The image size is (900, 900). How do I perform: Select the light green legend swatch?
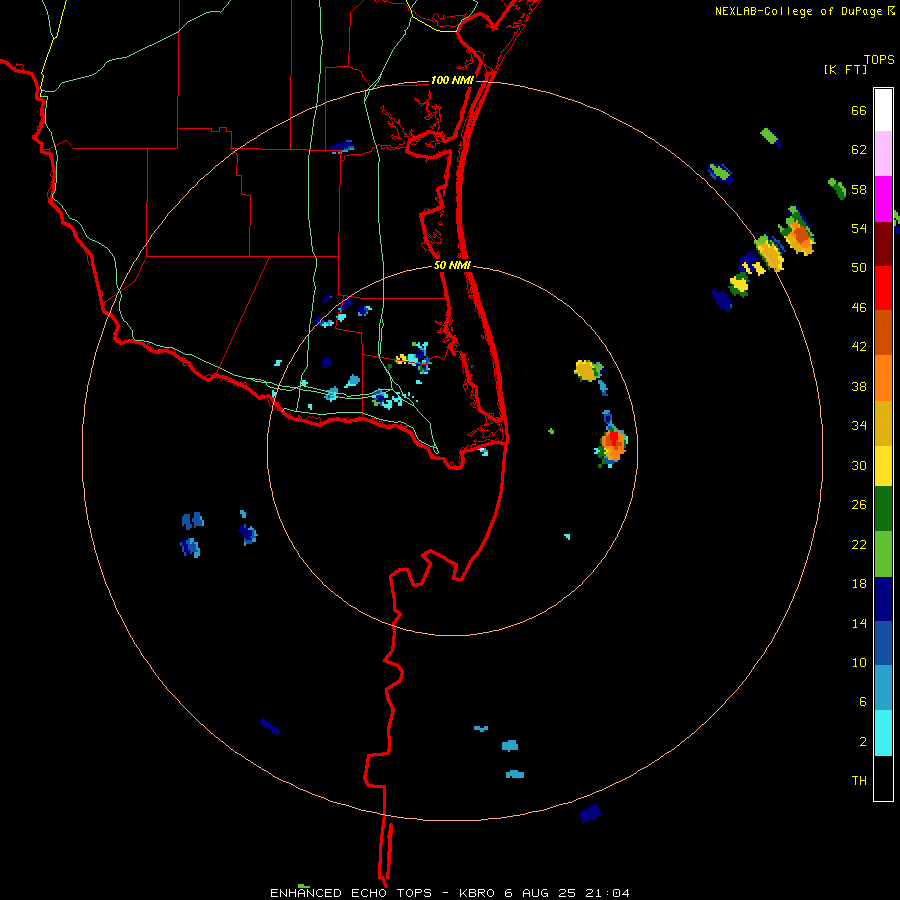tap(883, 554)
